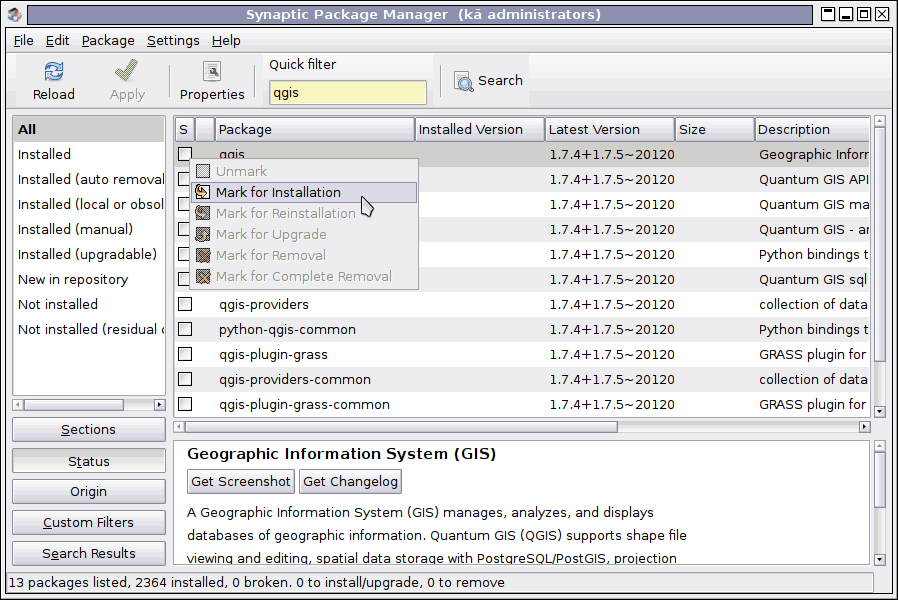This screenshot has width=898, height=600.
Task: Focus the Quick filter text field
Action: click(348, 93)
